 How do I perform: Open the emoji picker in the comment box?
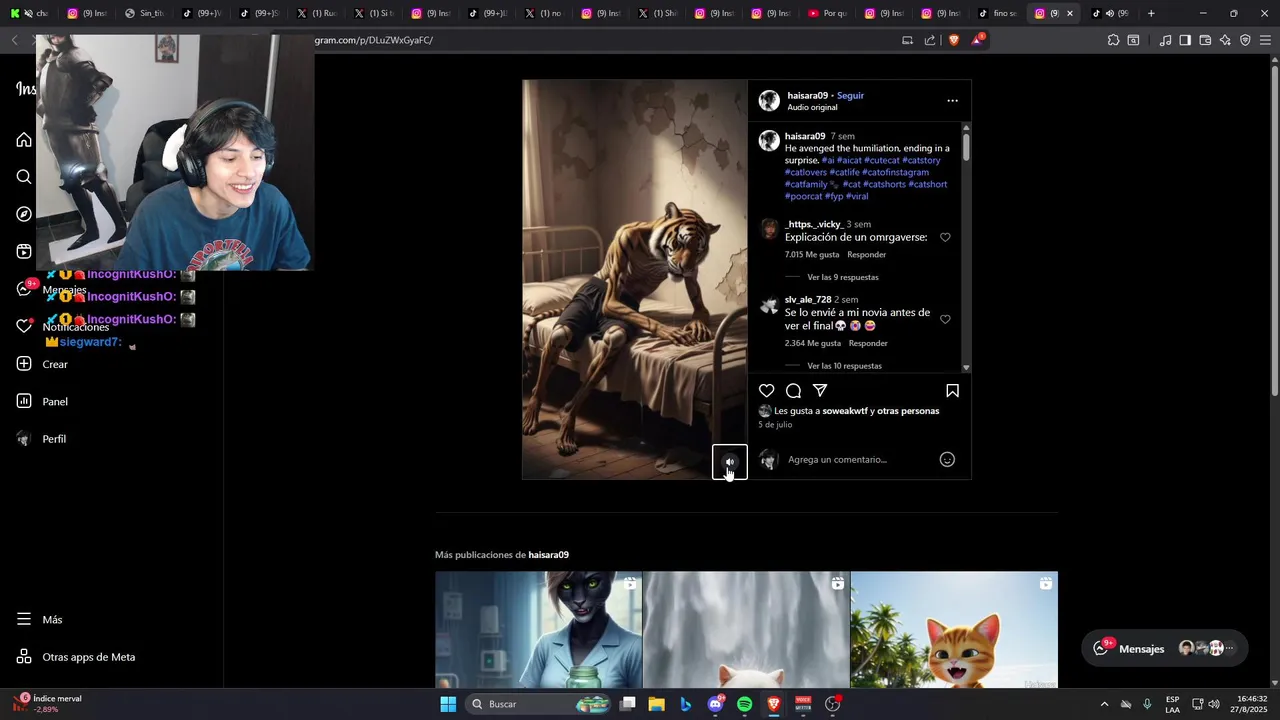tap(947, 460)
